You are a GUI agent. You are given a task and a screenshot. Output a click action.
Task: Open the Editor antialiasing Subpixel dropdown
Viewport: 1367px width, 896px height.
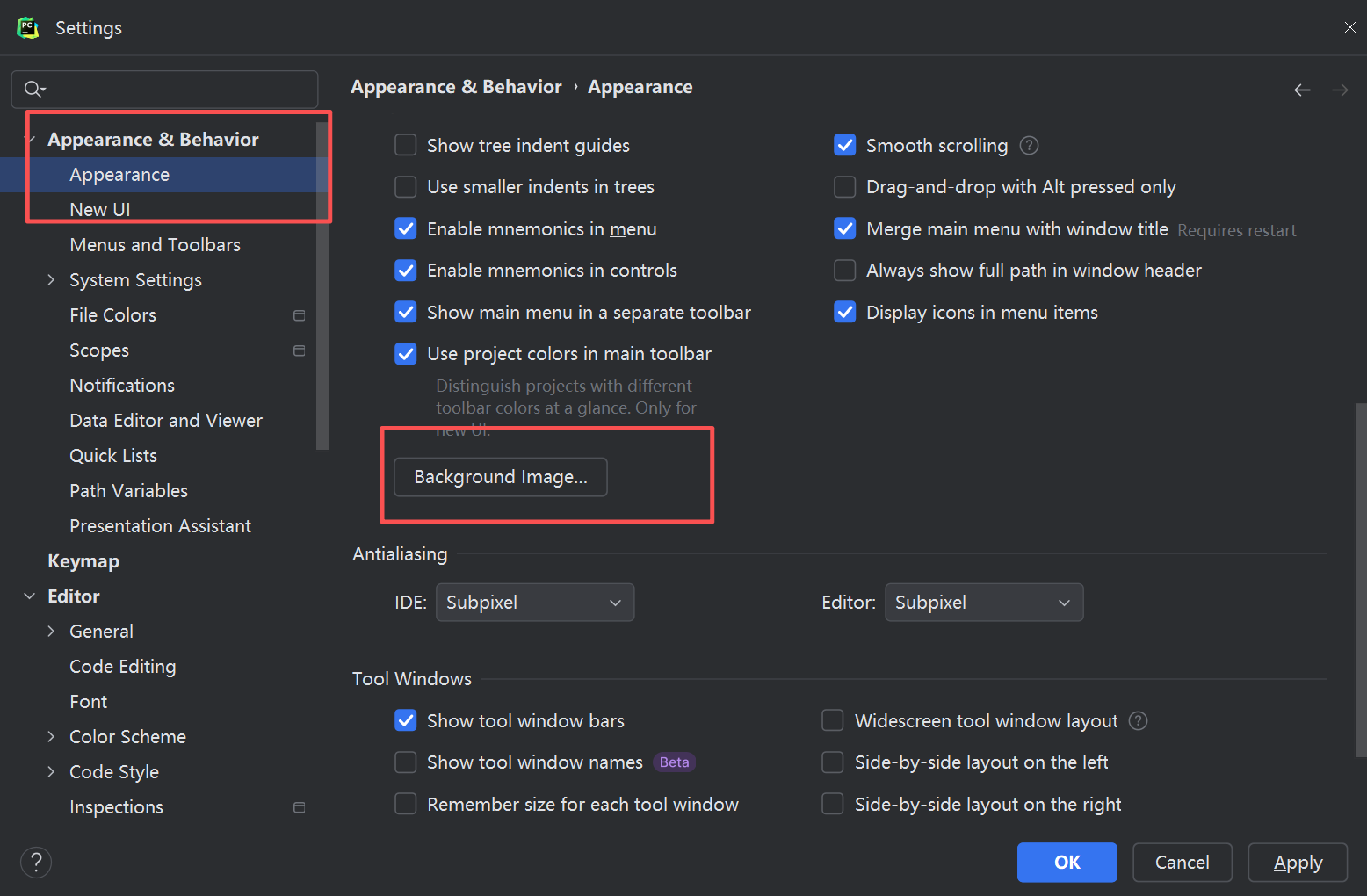coord(984,603)
